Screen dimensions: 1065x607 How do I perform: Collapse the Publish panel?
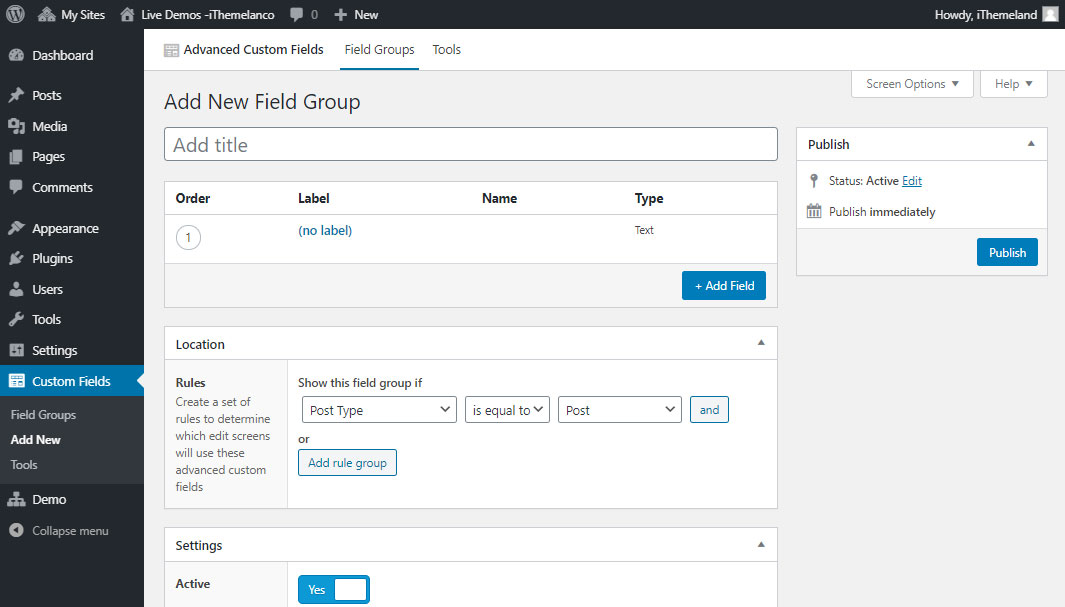[x=1031, y=143]
